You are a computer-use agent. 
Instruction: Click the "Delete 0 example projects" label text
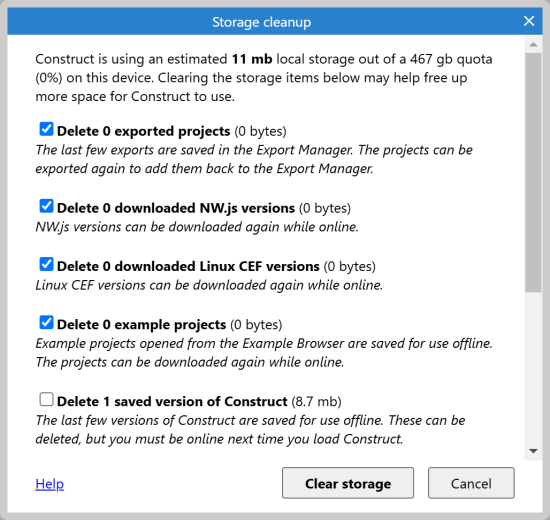pyautogui.click(x=141, y=325)
